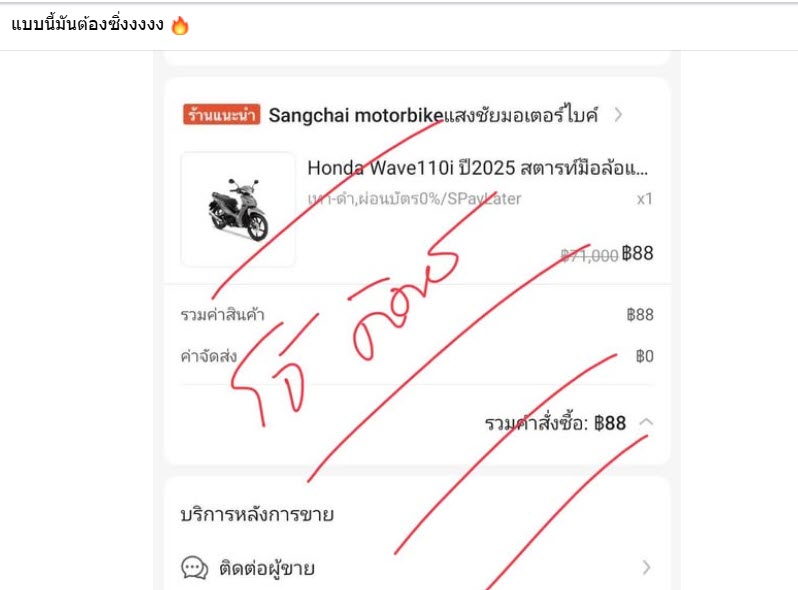Open shop via chevron next to Sangchai motorbike
This screenshot has width=798, height=590.
tap(618, 115)
